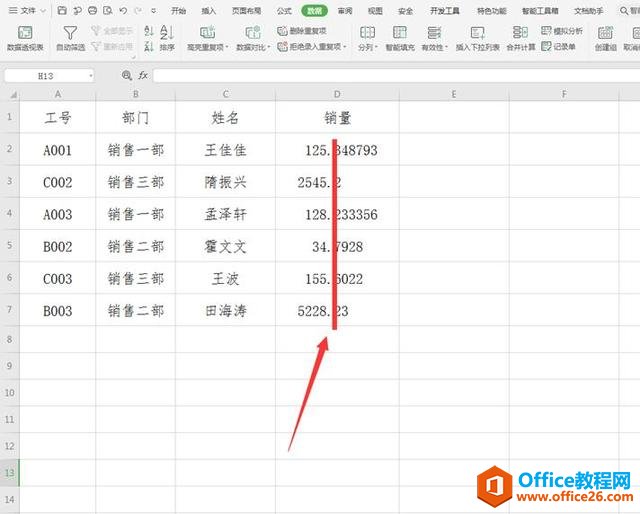Switch to the 页面布局 Page Layout tab
This screenshot has height=514, width=640.
pos(246,11)
